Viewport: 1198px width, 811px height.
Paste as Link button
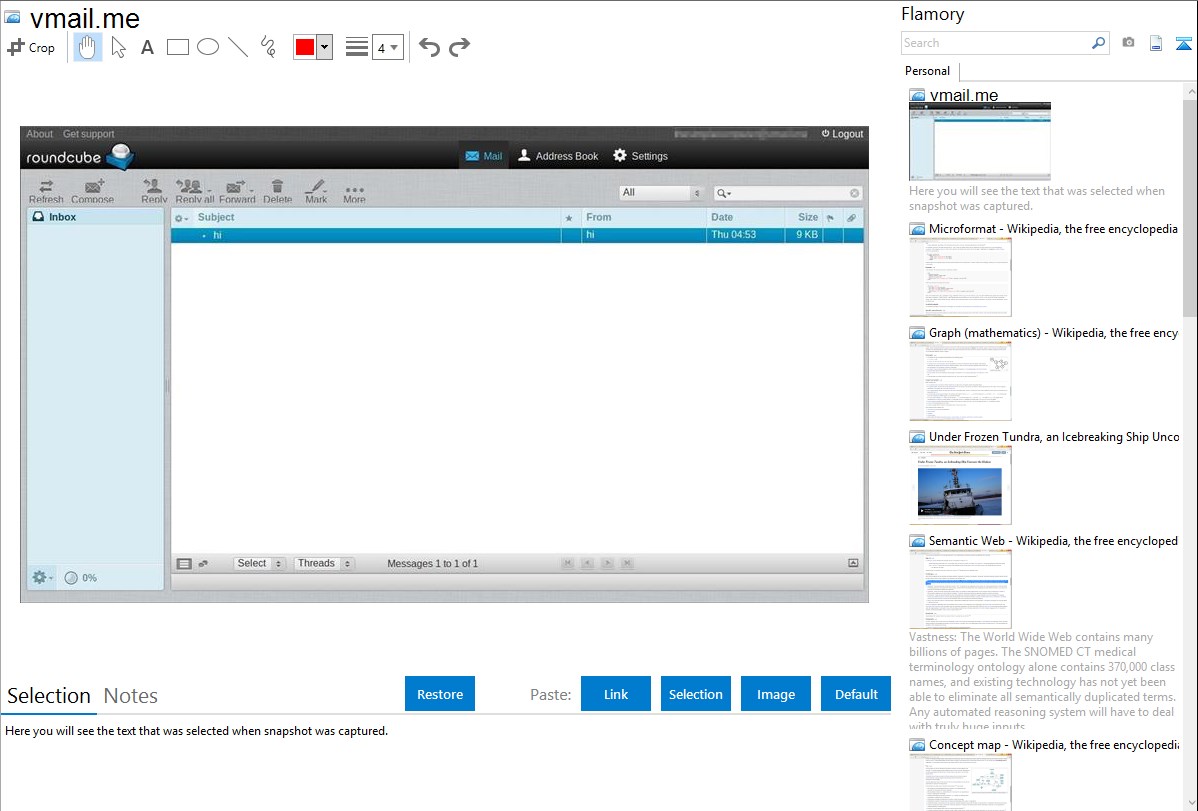(616, 694)
